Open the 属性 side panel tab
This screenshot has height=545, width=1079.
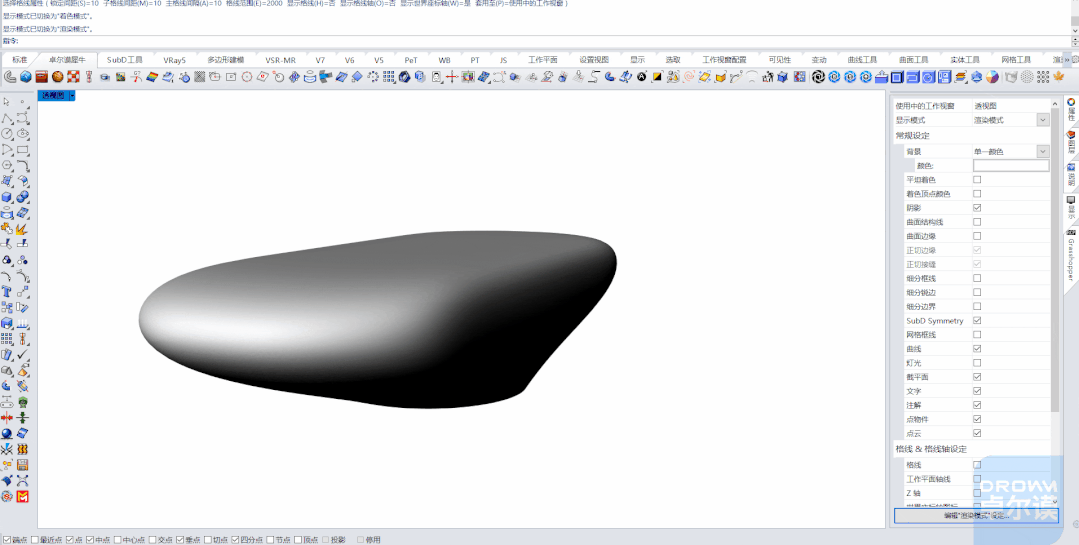[x=1071, y=109]
